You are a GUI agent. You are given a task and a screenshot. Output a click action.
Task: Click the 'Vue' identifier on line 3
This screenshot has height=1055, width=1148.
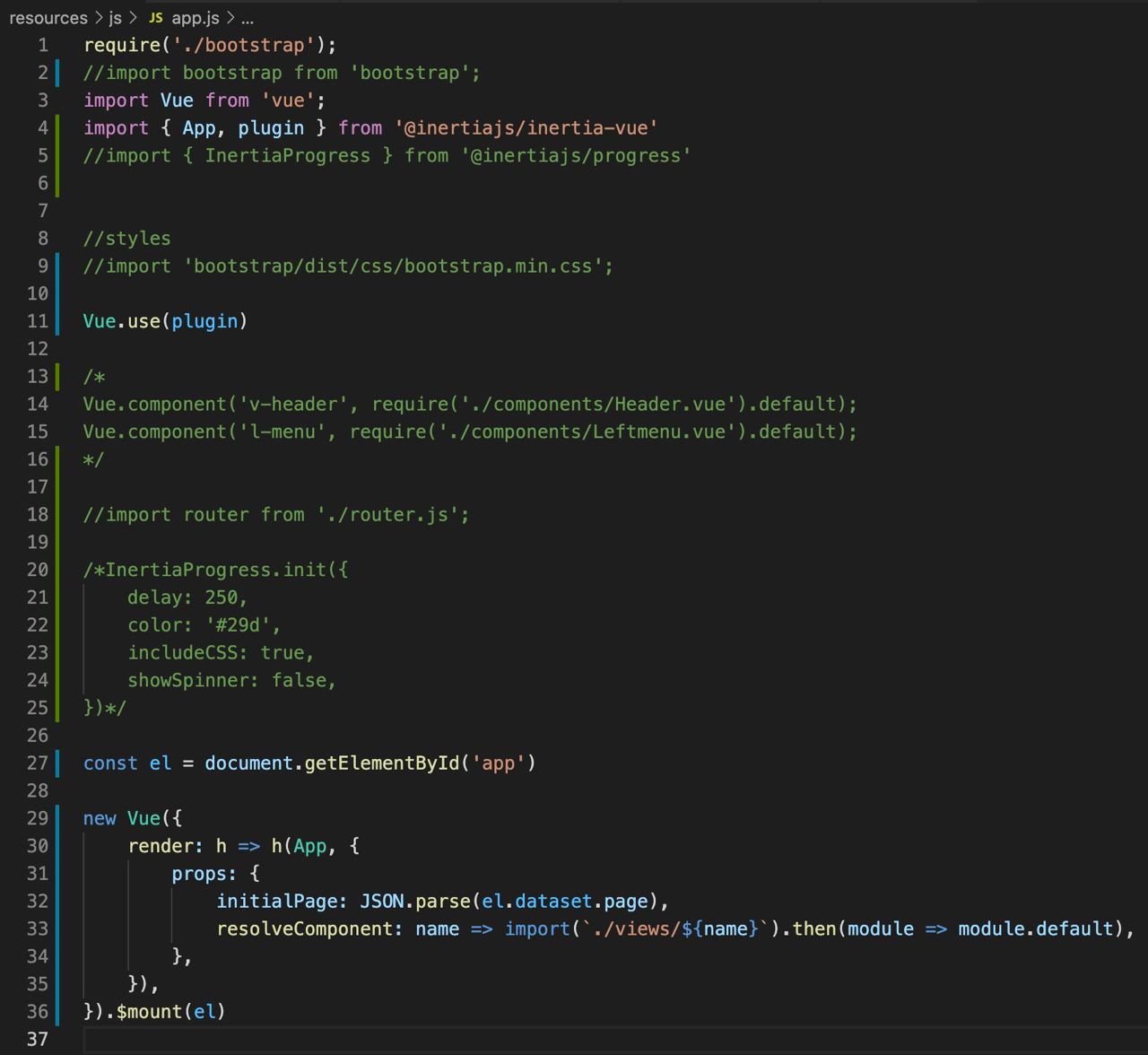(177, 100)
